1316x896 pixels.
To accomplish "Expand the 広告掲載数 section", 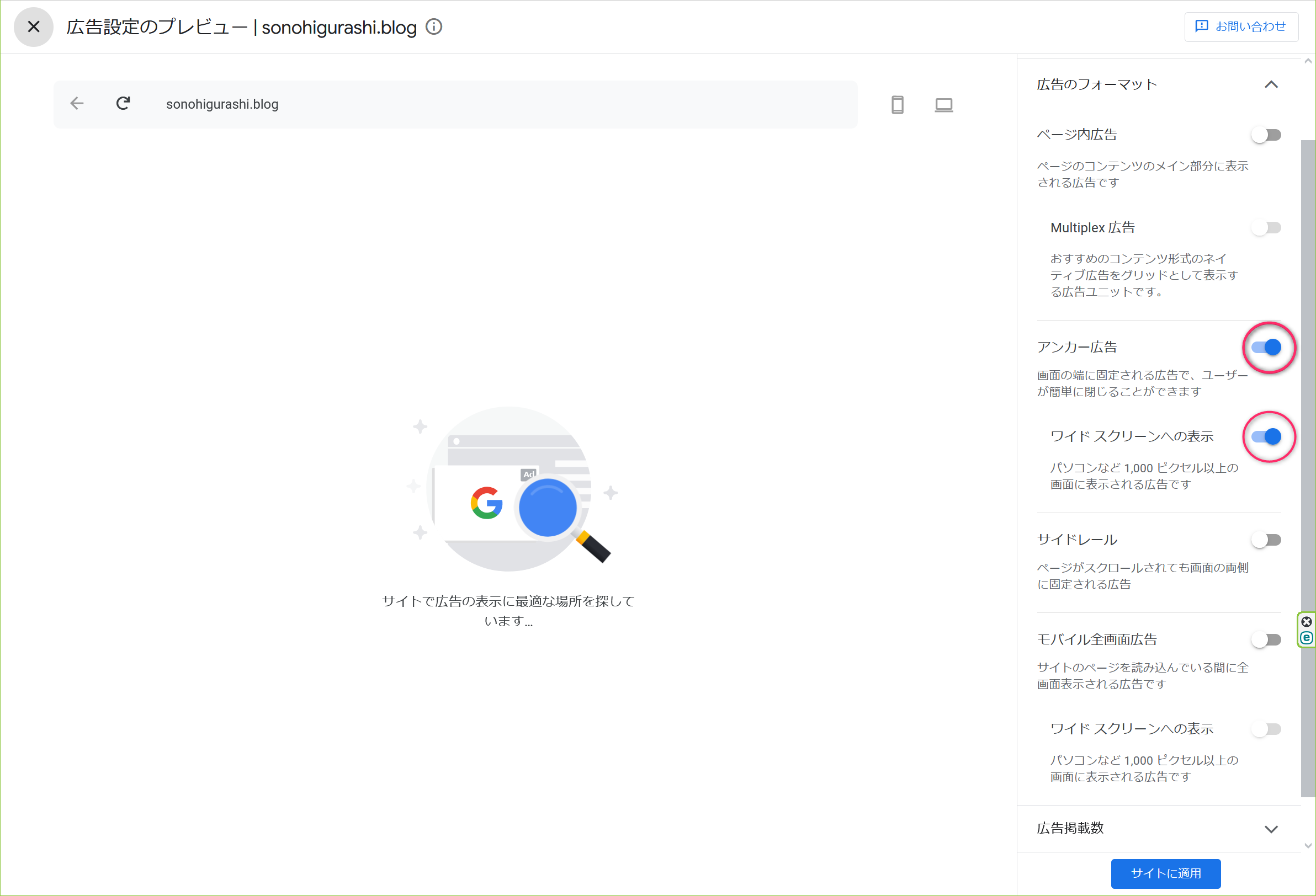I will (x=1271, y=829).
